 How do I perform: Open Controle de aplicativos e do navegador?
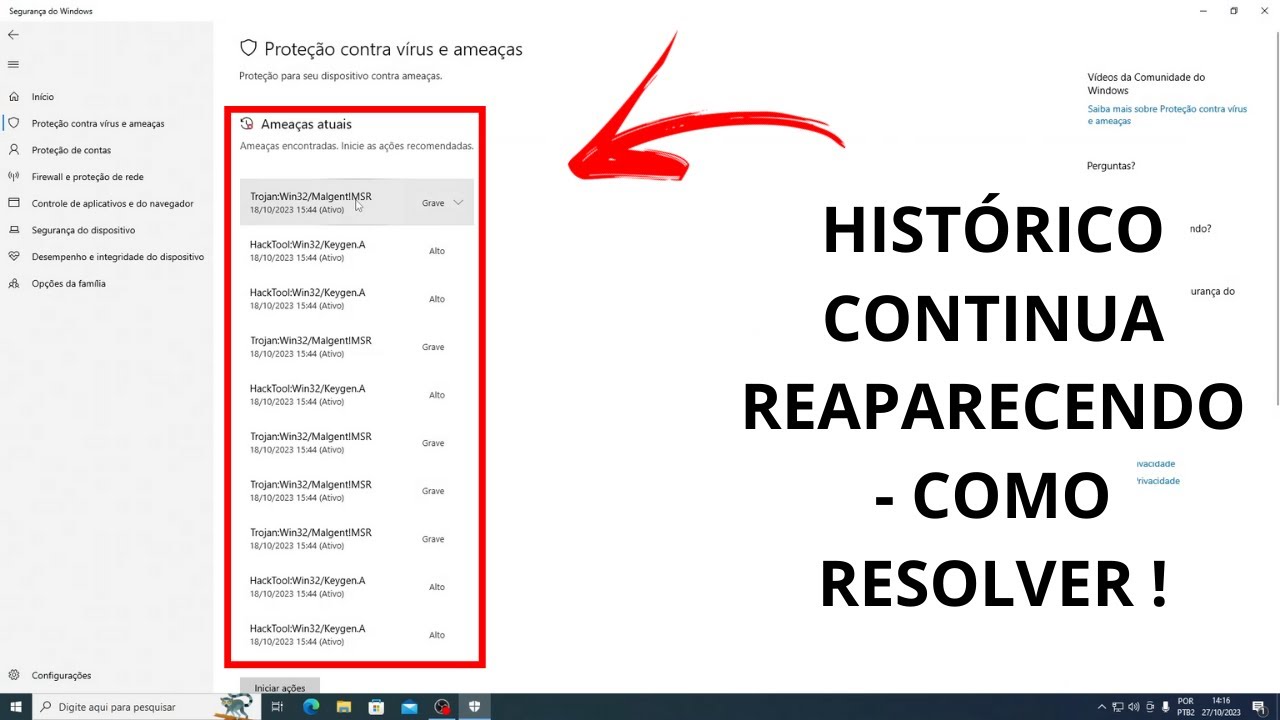click(113, 203)
